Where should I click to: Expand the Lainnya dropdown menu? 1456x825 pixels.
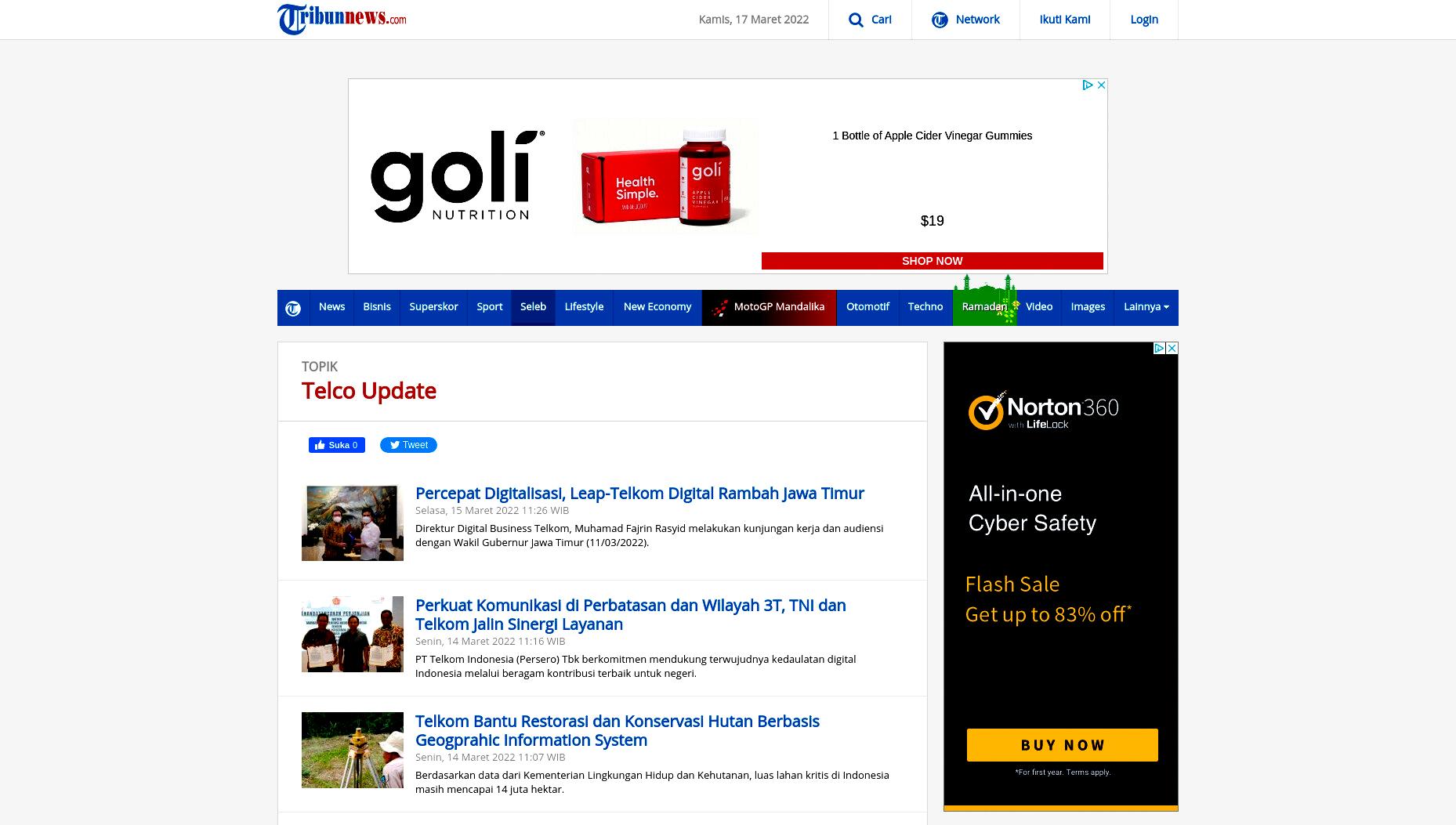point(1146,307)
